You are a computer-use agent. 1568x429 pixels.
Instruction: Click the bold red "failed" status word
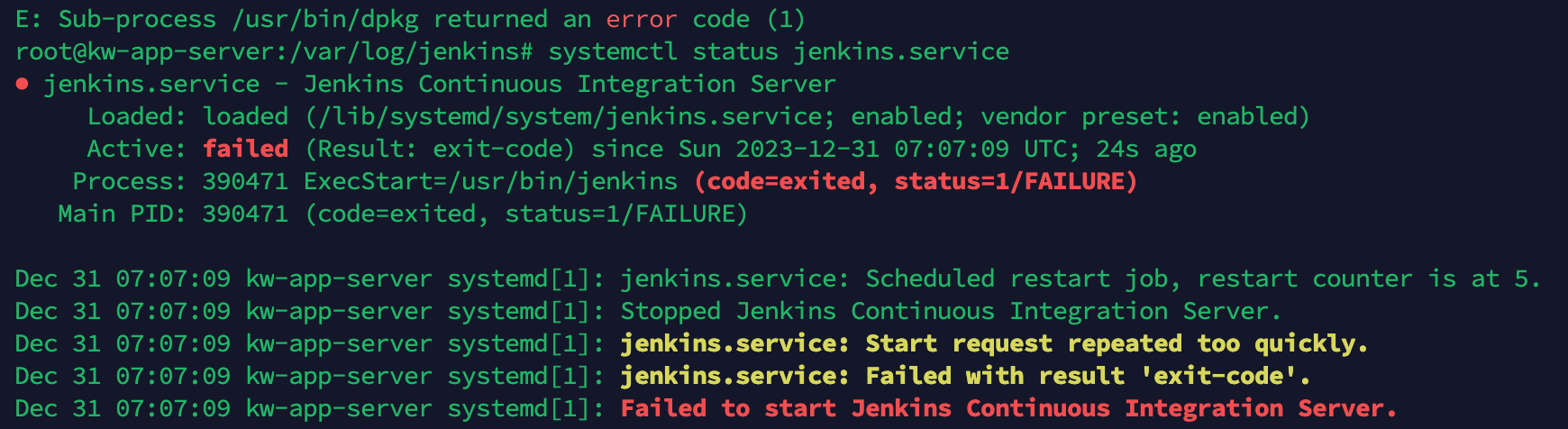click(245, 149)
